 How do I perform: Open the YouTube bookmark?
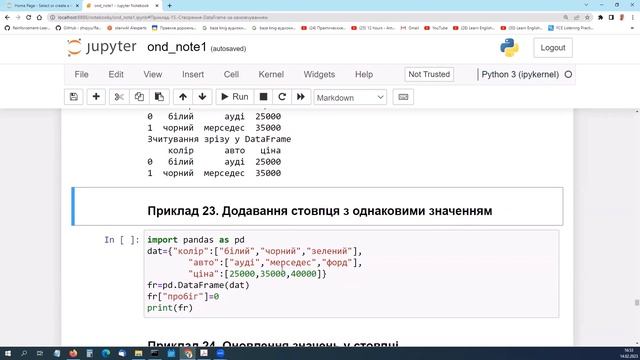tap(436, 28)
